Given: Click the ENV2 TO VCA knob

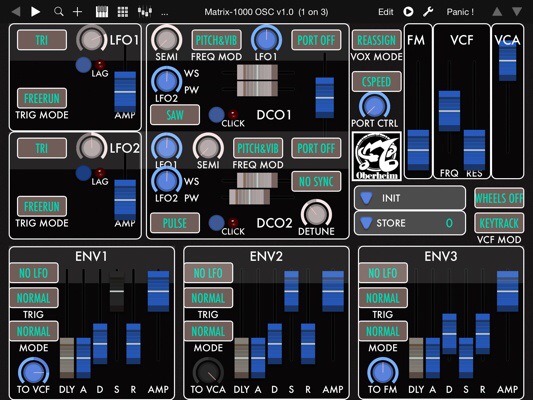Looking at the screenshot, I should (x=208, y=372).
